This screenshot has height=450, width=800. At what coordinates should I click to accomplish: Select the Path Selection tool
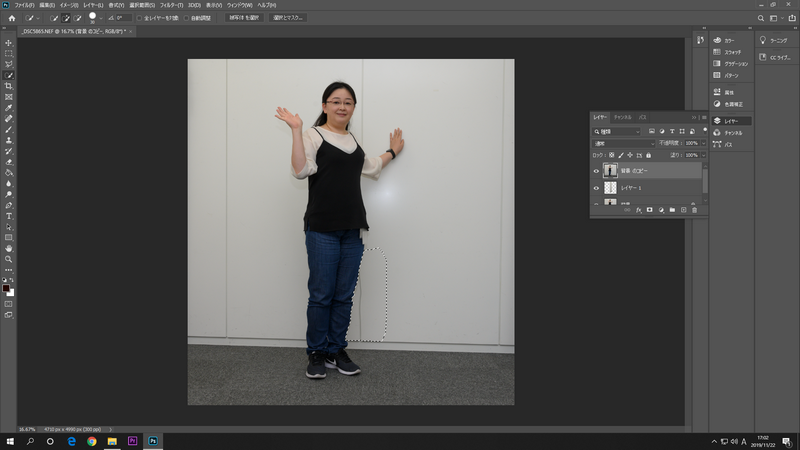tap(9, 227)
